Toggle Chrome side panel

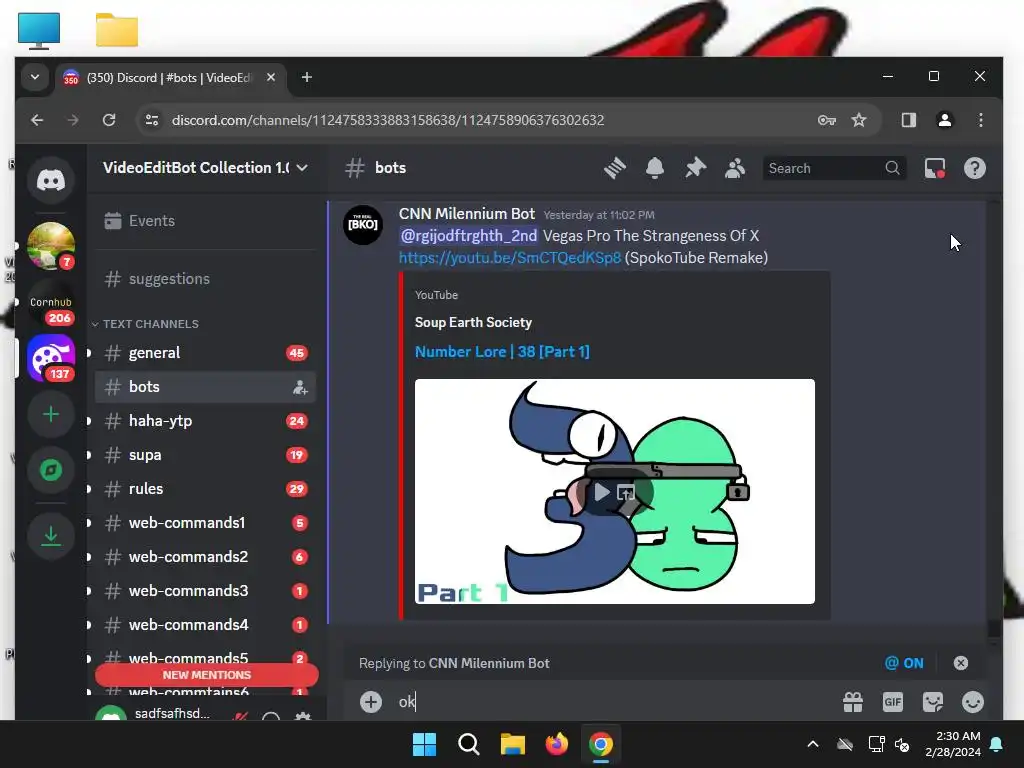pyautogui.click(x=908, y=120)
